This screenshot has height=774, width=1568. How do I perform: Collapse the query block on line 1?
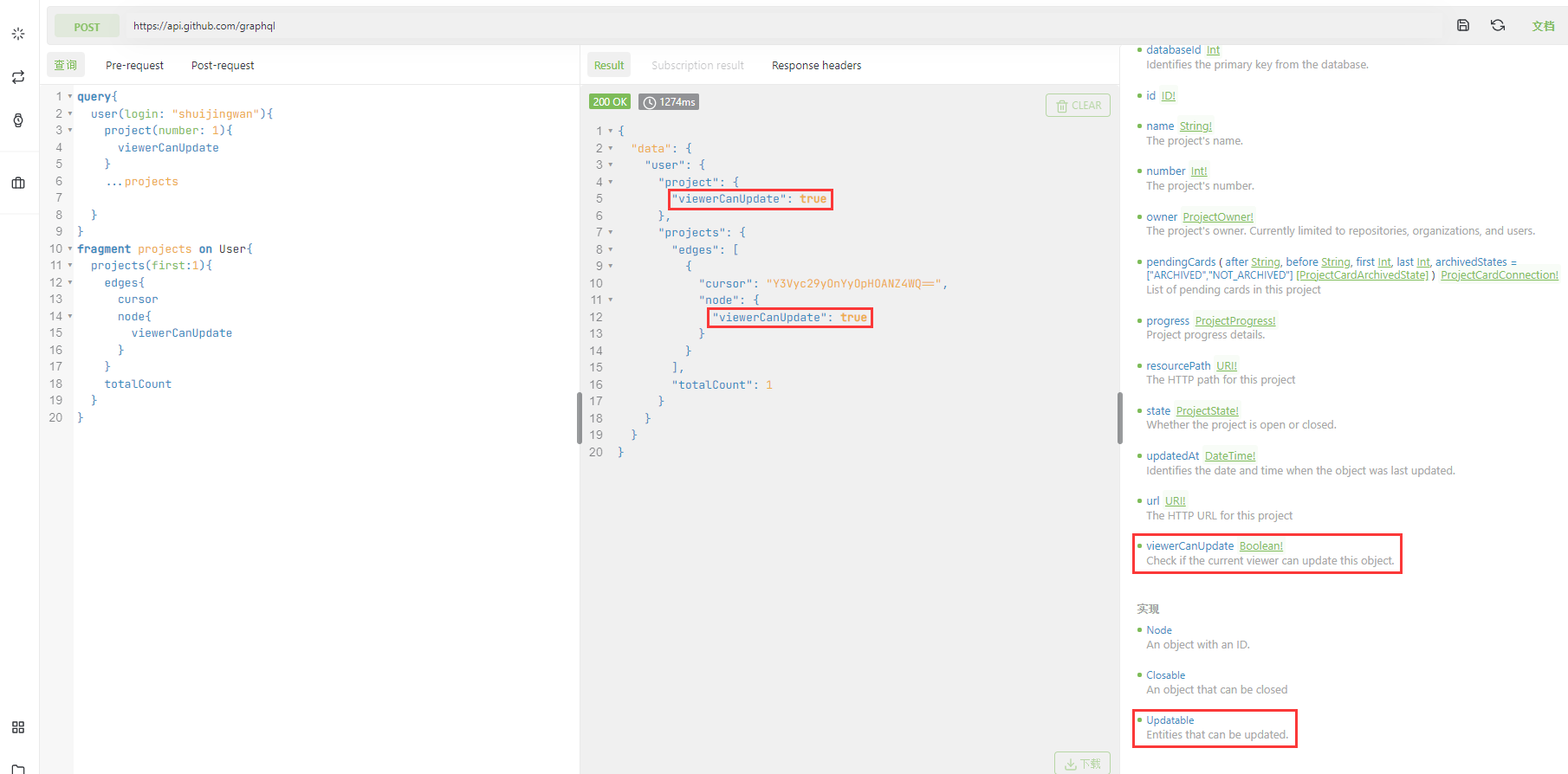point(70,97)
